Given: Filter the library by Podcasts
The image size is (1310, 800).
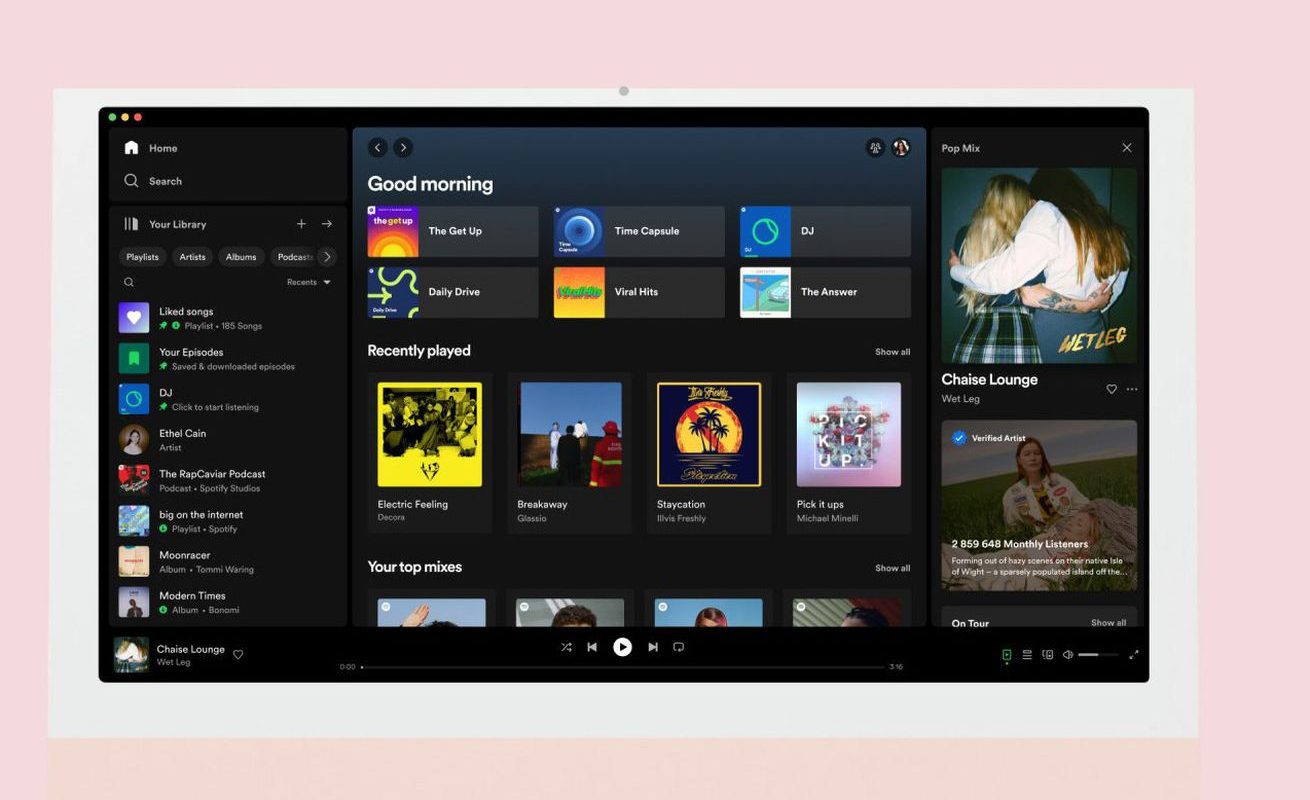Looking at the screenshot, I should pos(293,257).
